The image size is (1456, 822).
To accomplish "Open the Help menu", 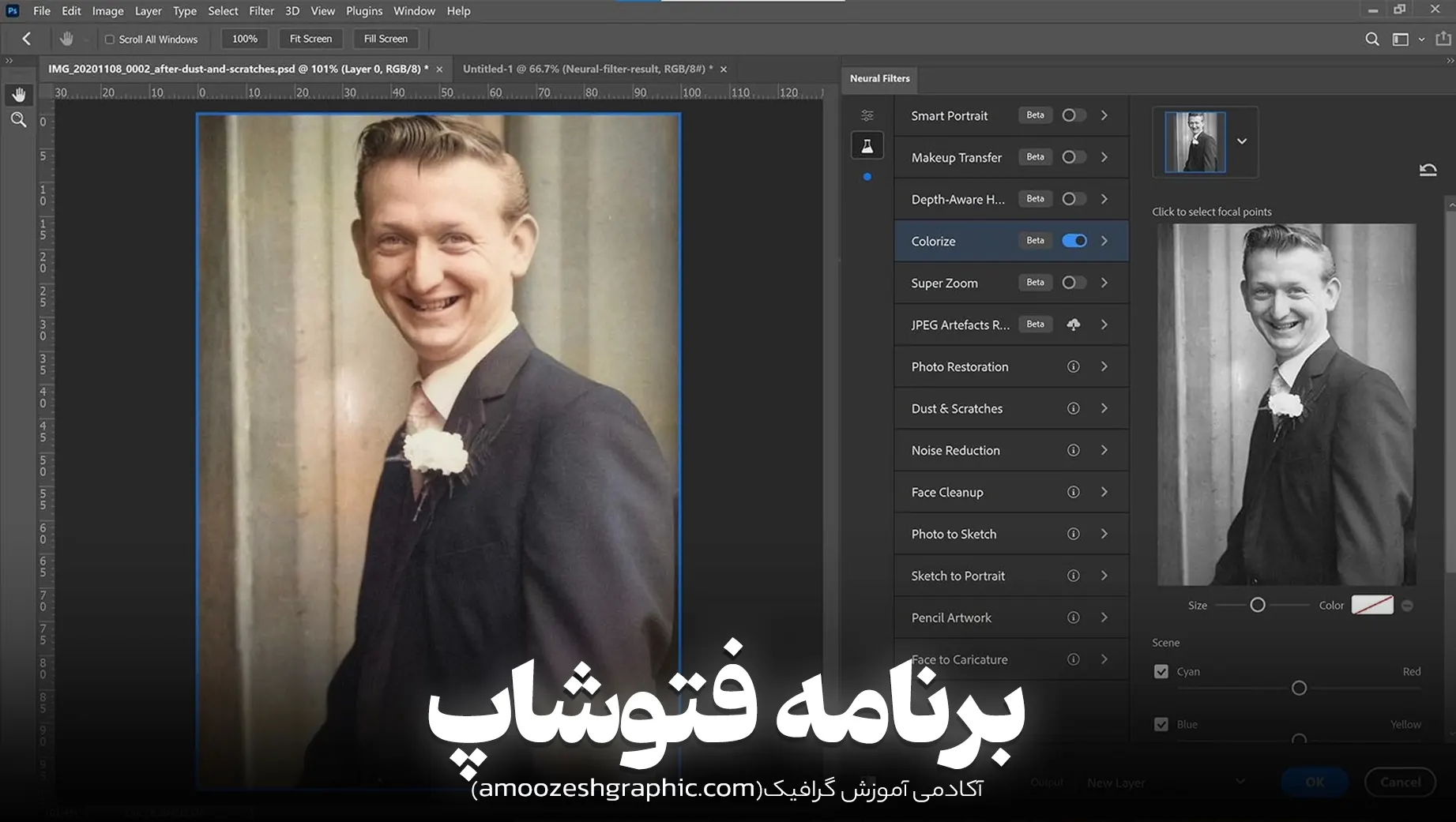I will click(458, 11).
